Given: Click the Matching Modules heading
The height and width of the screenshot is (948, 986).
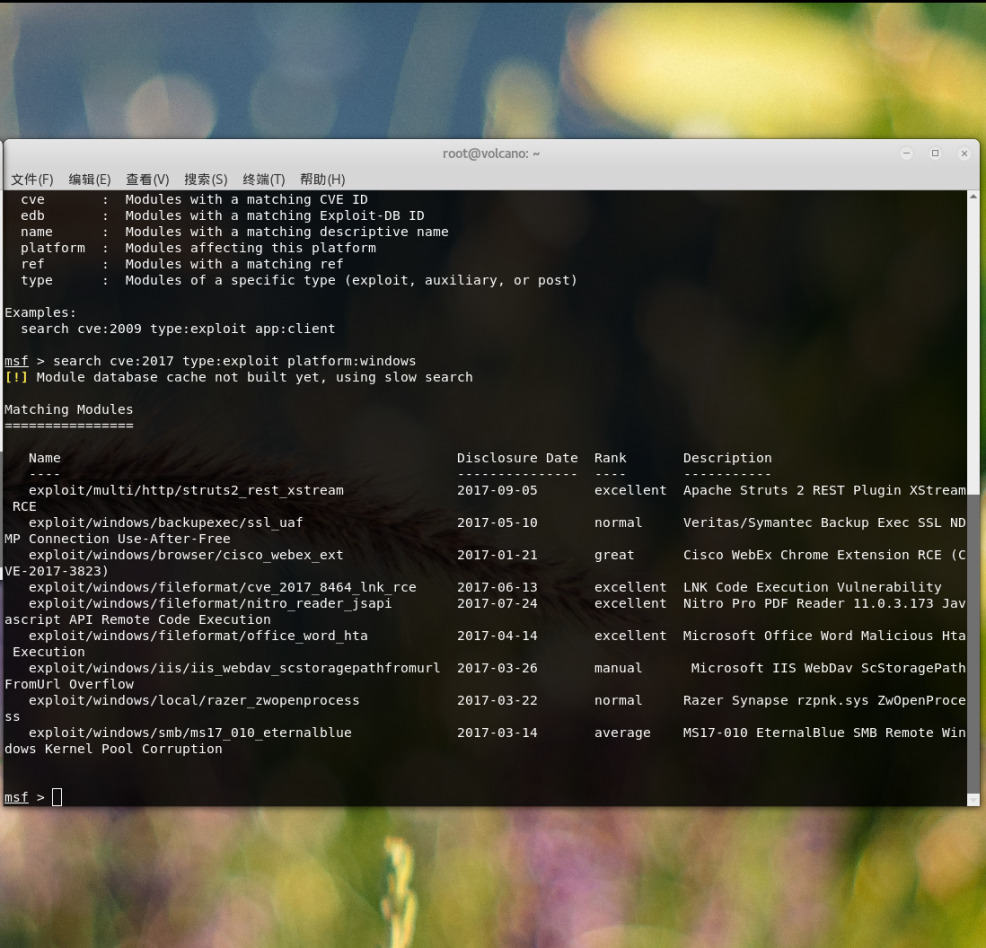Looking at the screenshot, I should click(x=69, y=410).
